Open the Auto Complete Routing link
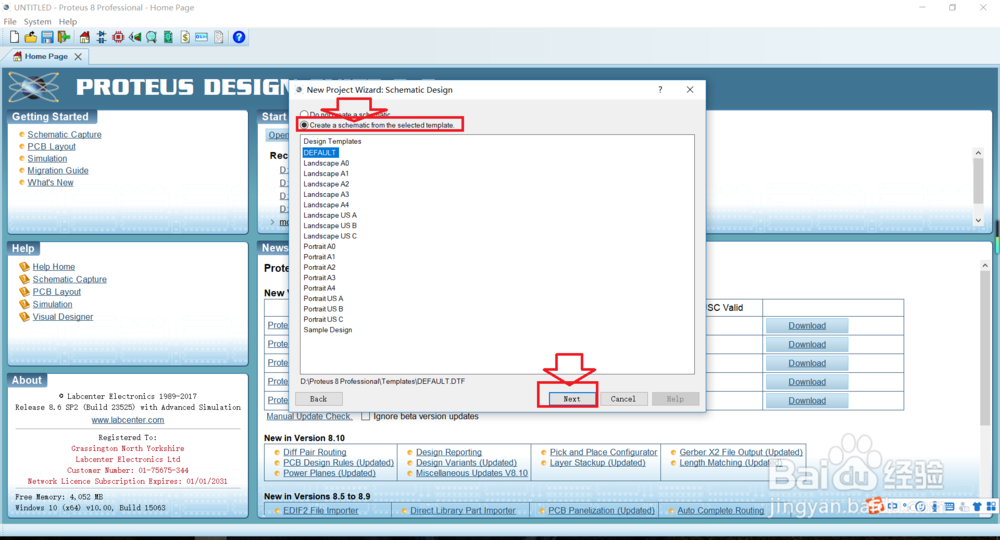1000x540 pixels. [x=720, y=511]
